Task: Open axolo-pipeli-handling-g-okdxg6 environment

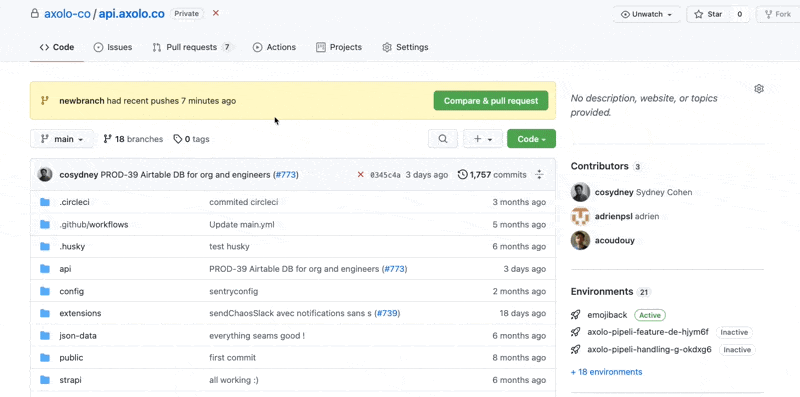Action: (x=649, y=350)
